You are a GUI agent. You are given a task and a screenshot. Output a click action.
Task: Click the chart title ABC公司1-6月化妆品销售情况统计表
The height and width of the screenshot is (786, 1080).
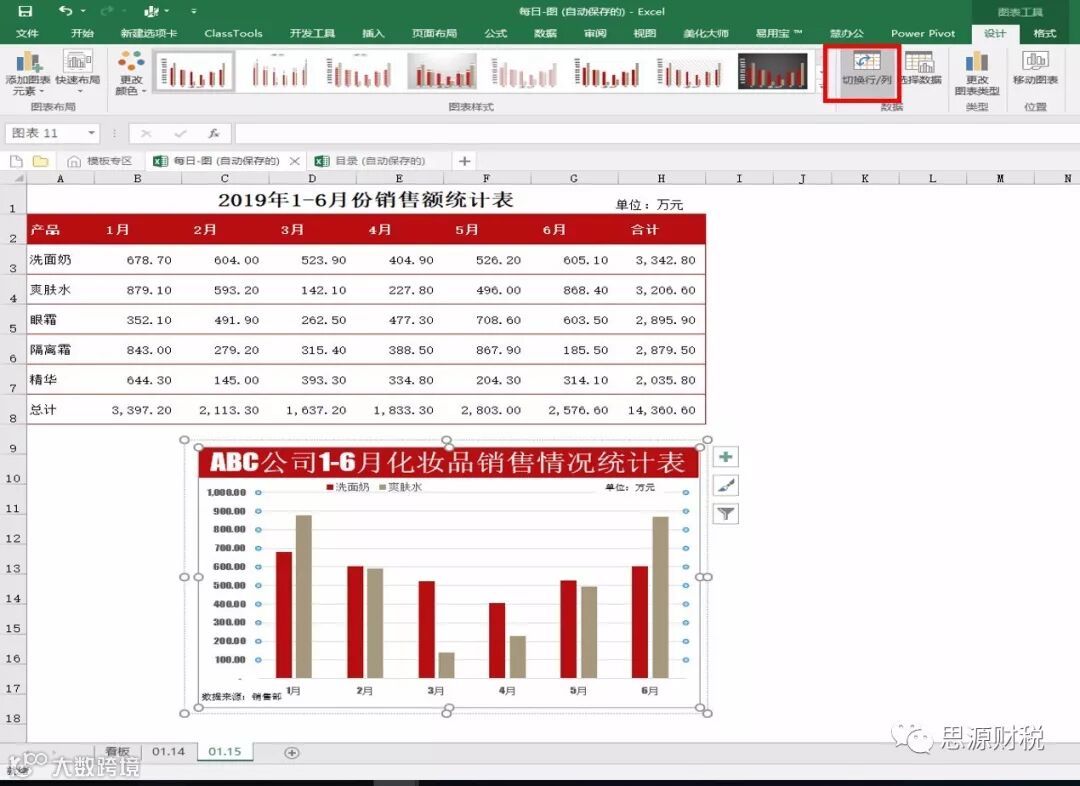[448, 462]
